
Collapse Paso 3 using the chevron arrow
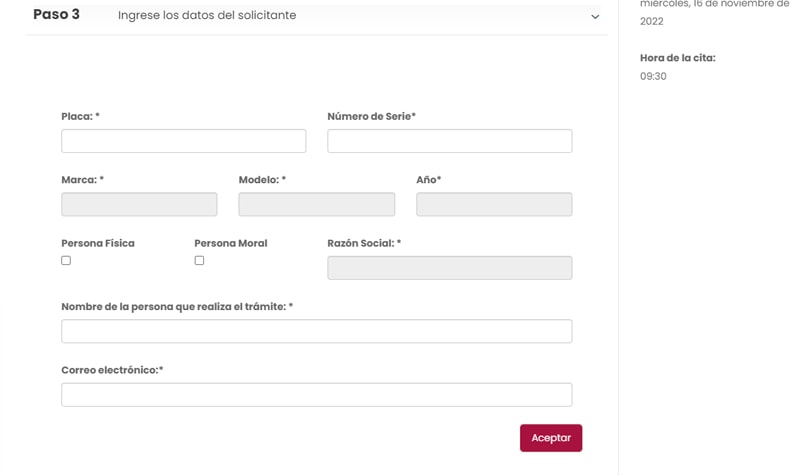point(595,17)
